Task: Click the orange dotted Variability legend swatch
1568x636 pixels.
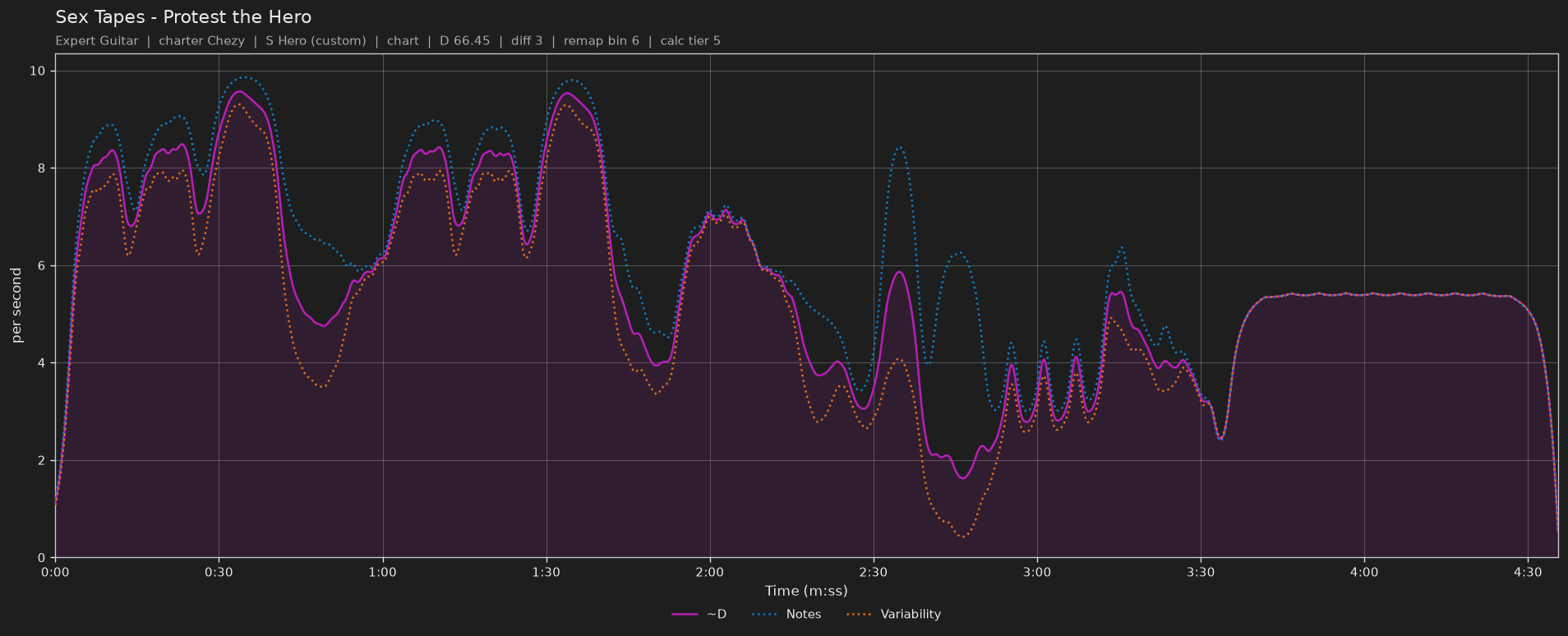Action: coord(859,615)
